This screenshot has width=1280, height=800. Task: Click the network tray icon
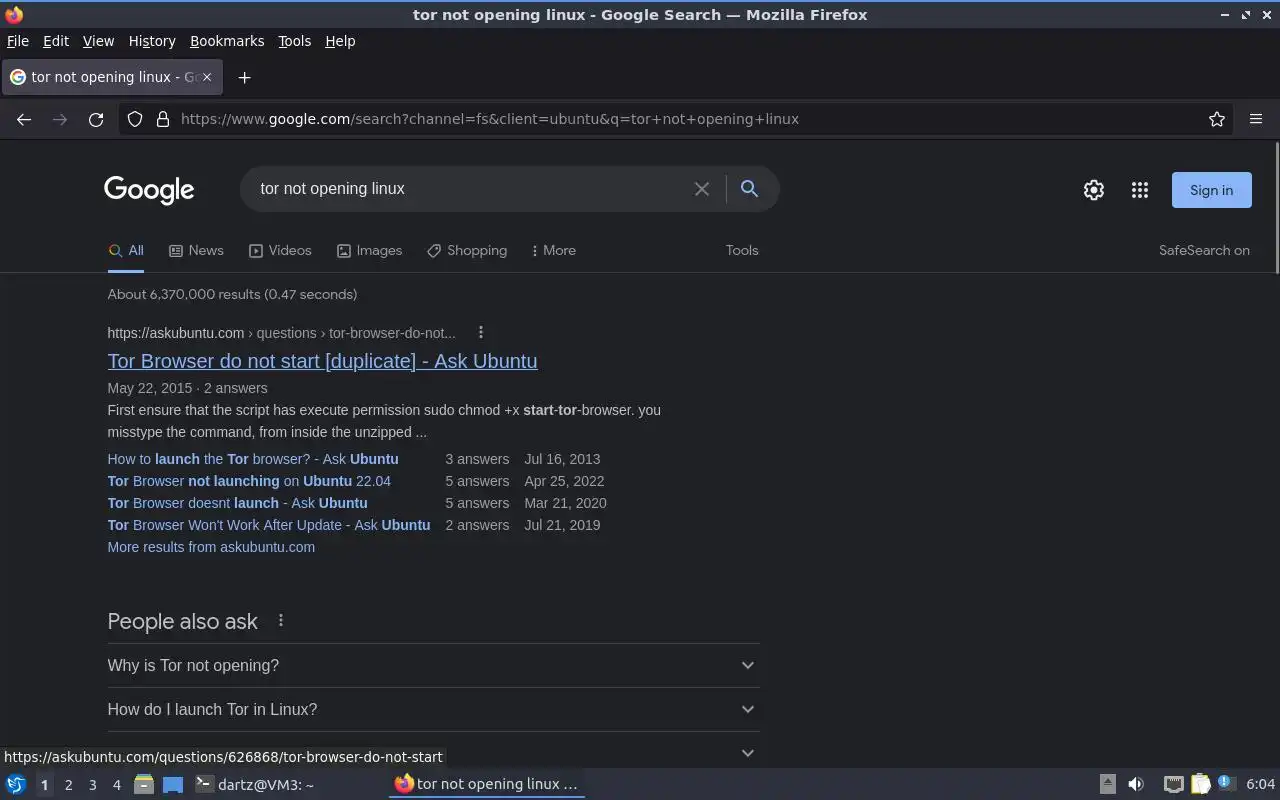(x=1174, y=784)
